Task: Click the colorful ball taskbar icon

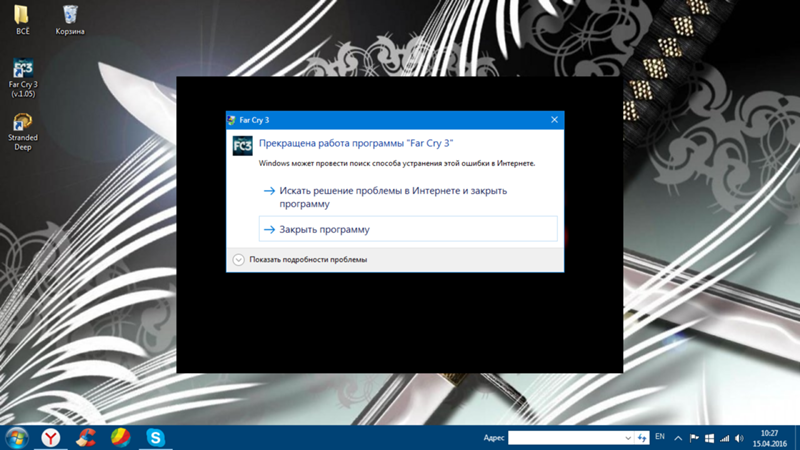Action: (x=120, y=437)
